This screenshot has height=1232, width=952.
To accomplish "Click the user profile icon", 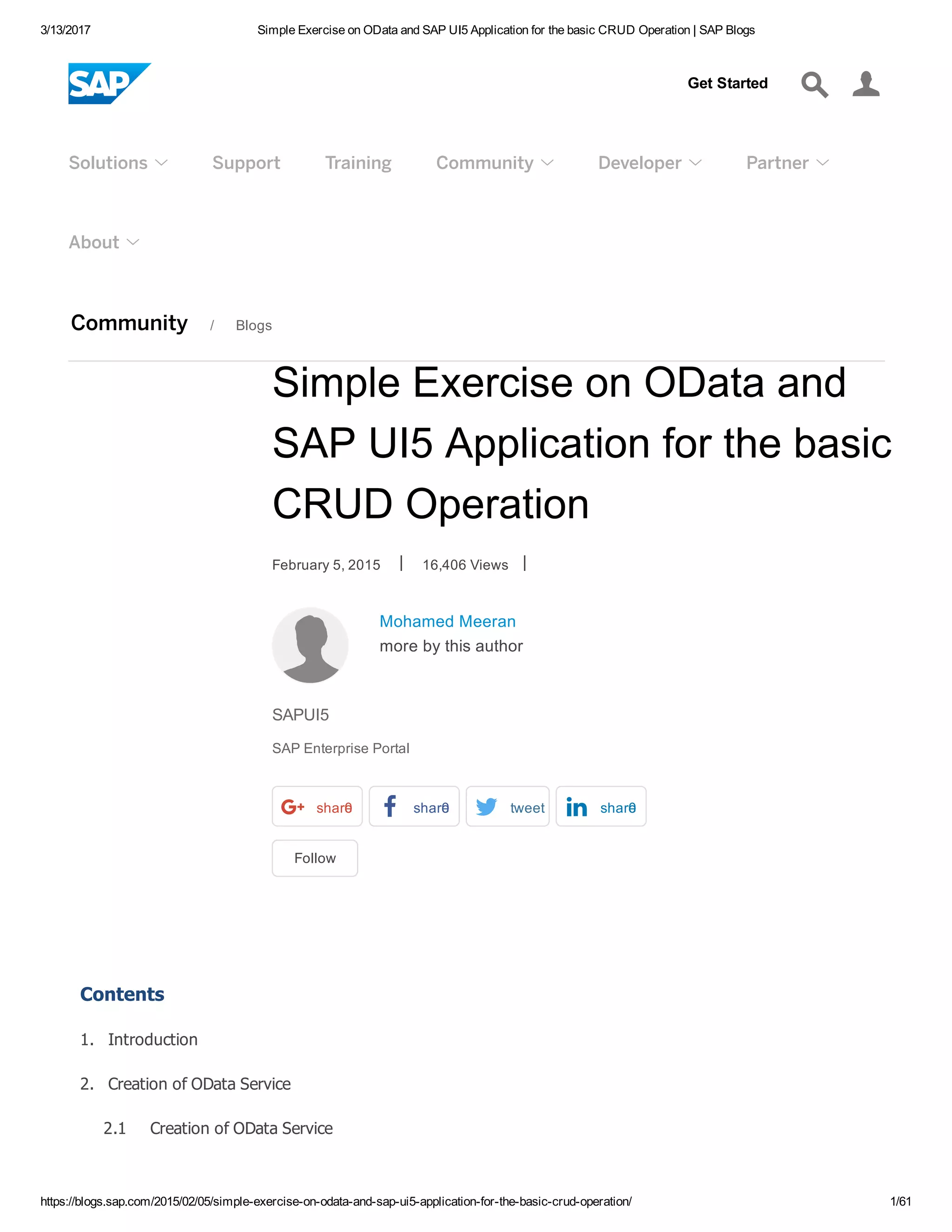I will 866,84.
